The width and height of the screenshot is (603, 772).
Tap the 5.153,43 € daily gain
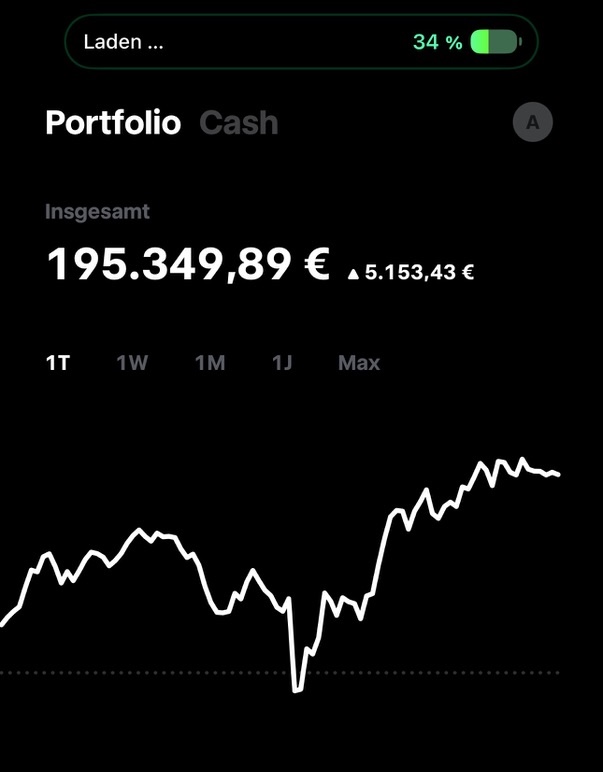(419, 272)
